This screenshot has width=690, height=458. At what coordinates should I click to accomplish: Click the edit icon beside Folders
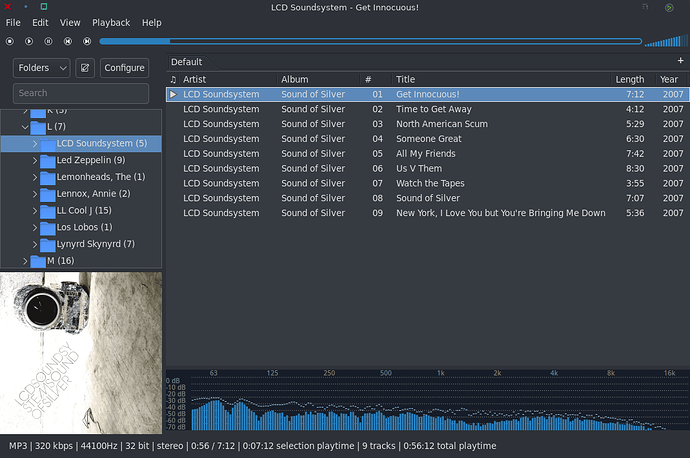tap(85, 68)
